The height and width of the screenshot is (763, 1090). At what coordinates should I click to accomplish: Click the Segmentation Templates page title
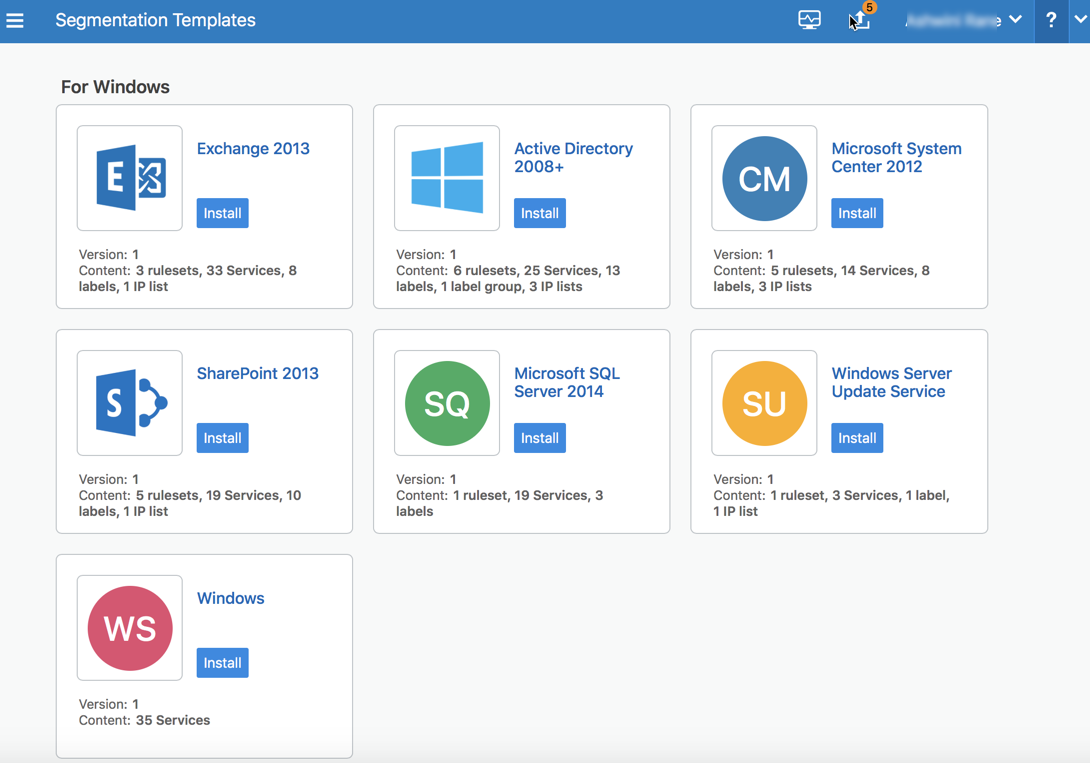pyautogui.click(x=156, y=20)
